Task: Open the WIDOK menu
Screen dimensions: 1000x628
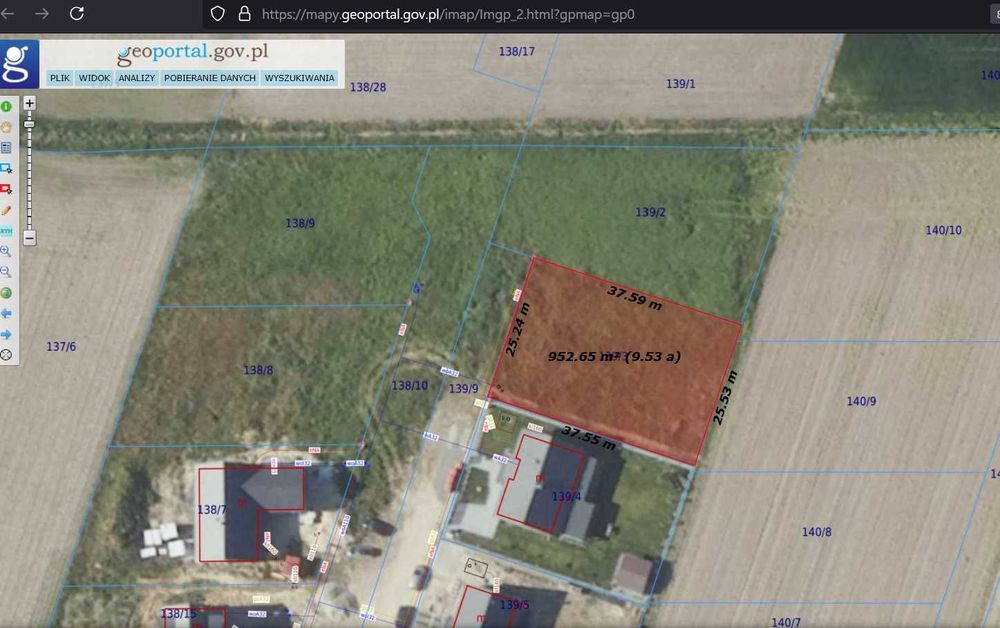Action: (94, 78)
